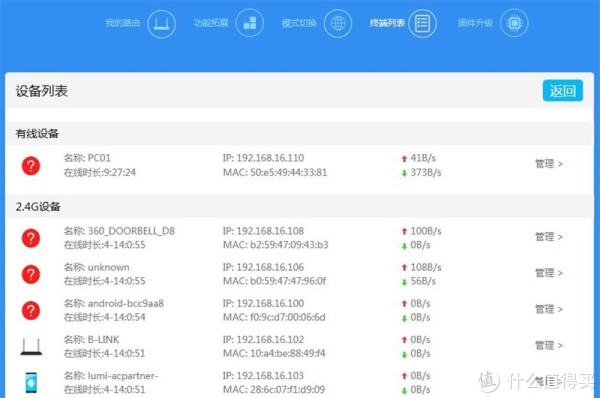The height and width of the screenshot is (398, 600).
Task: Click the question-mark icon for android-bcc9aa8
Action: (x=31, y=310)
